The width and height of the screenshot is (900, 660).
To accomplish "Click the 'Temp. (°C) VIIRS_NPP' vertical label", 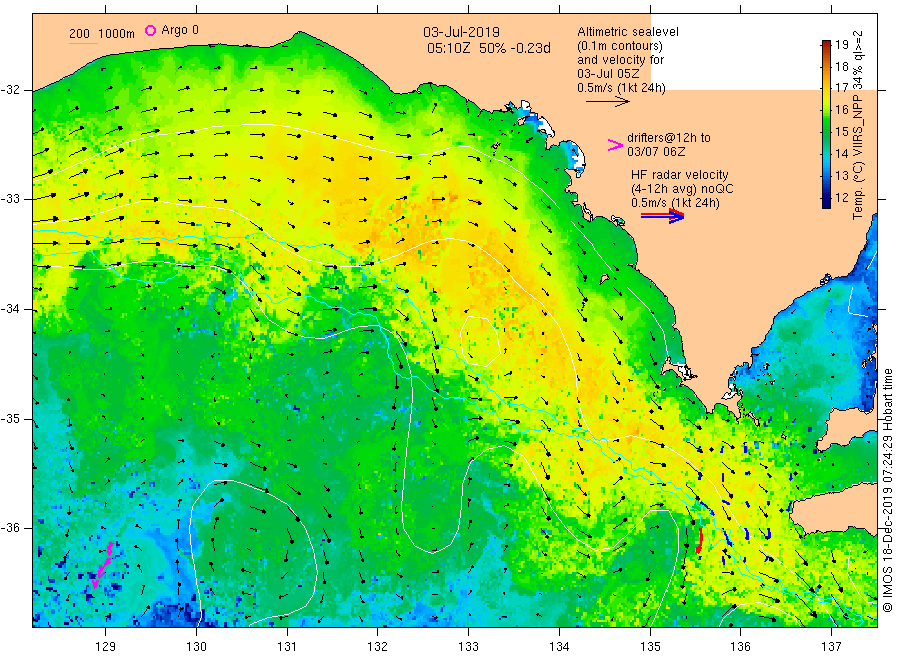I will 858,156.
